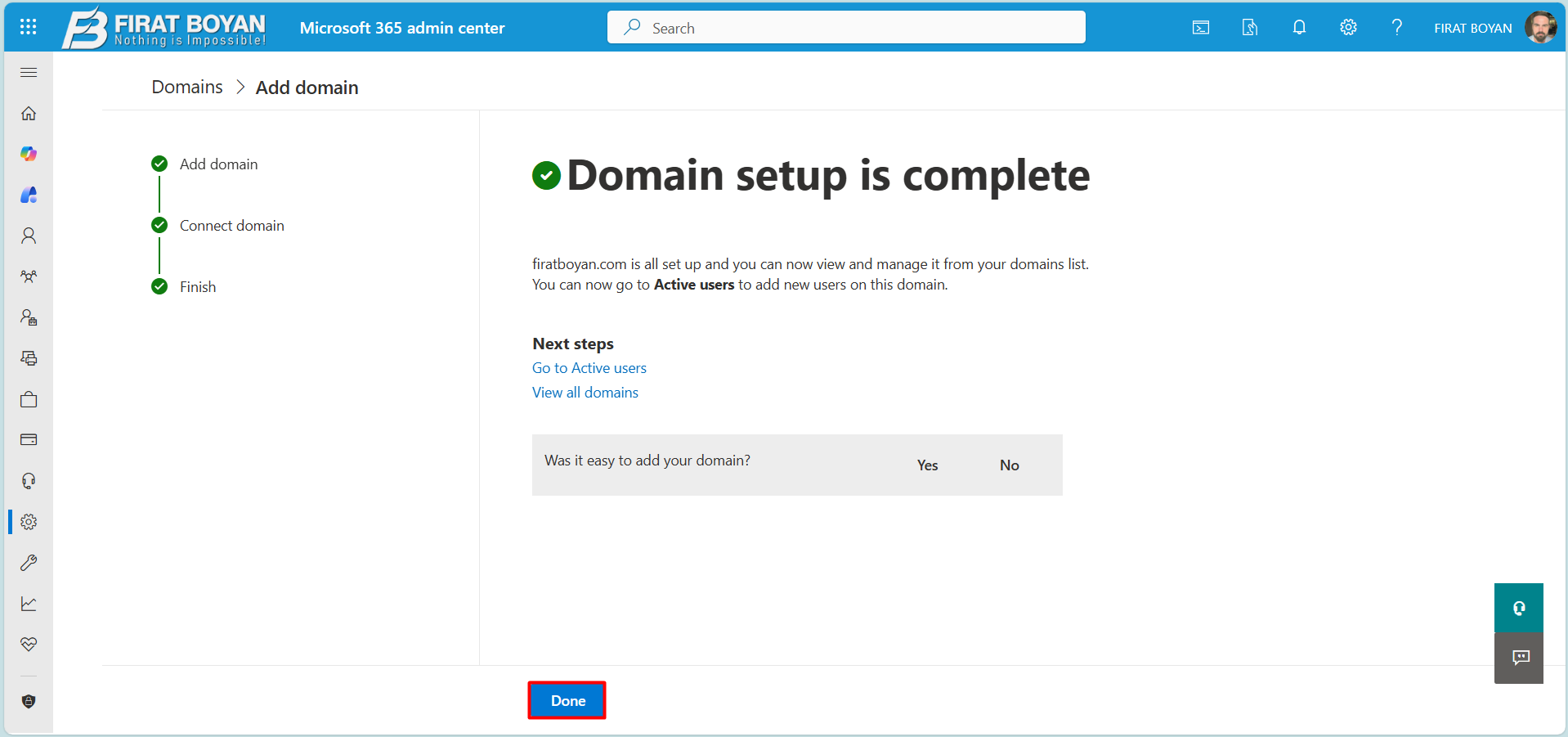Collapse navigation with the hamburger icon
The image size is (1568, 737).
pos(28,72)
